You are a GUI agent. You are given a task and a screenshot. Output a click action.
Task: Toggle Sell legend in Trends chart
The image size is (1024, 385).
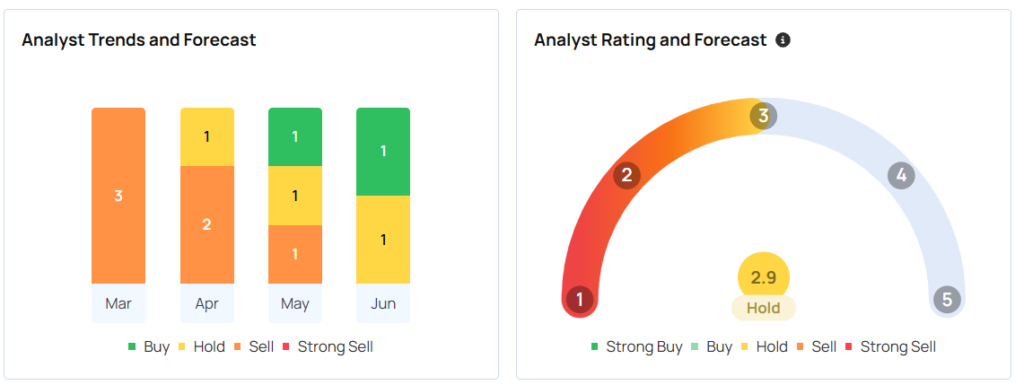tap(253, 346)
